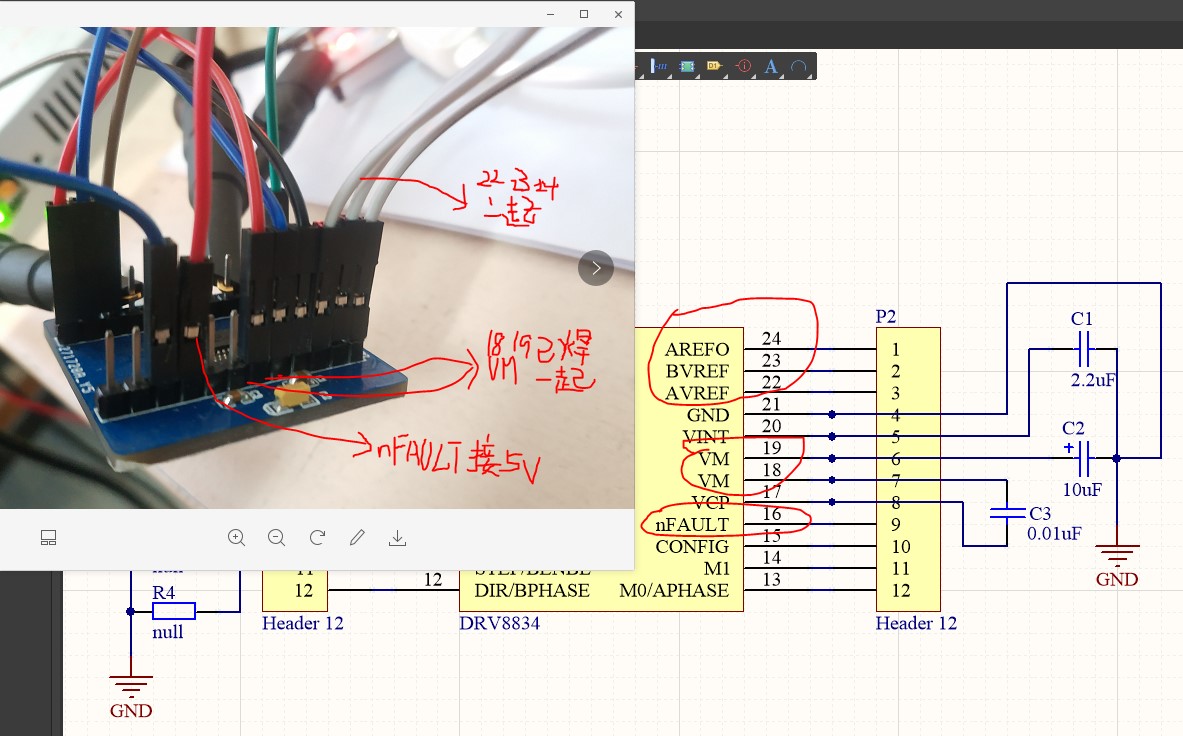1183x736 pixels.
Task: Click the M0/APHASE pin name
Action: (x=674, y=590)
